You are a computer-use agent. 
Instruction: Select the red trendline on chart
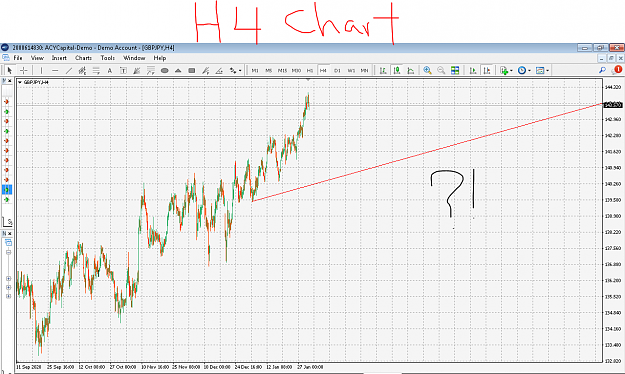point(427,152)
